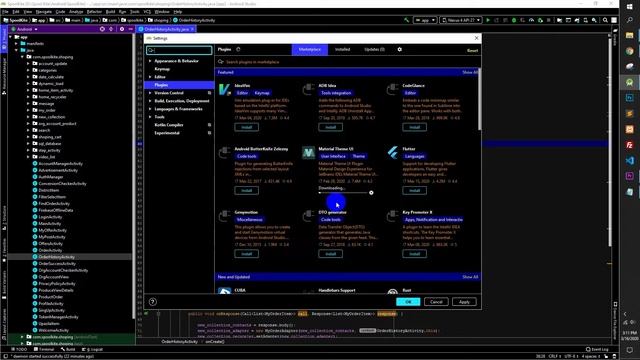This screenshot has height=360, width=640.
Task: Open the app run configuration dropdown
Action: click(x=425, y=20)
